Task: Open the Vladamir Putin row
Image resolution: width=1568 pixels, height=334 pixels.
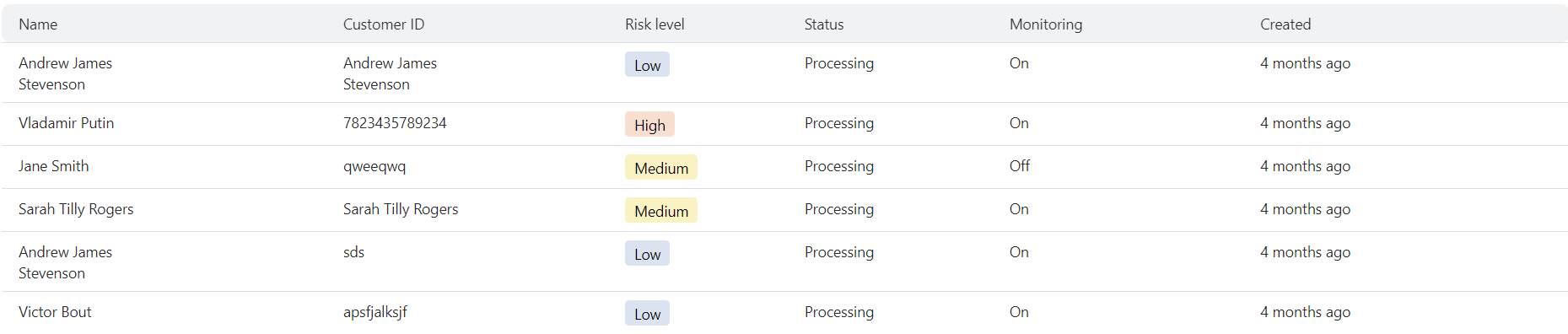Action: (x=784, y=124)
